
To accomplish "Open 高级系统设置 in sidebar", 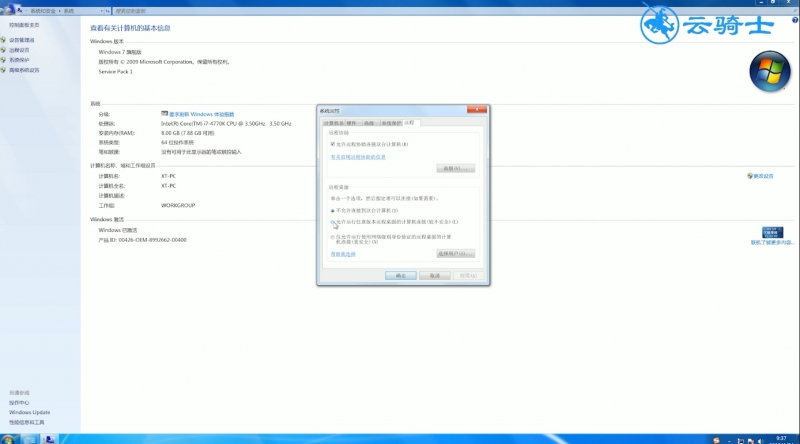I will 24,70.
